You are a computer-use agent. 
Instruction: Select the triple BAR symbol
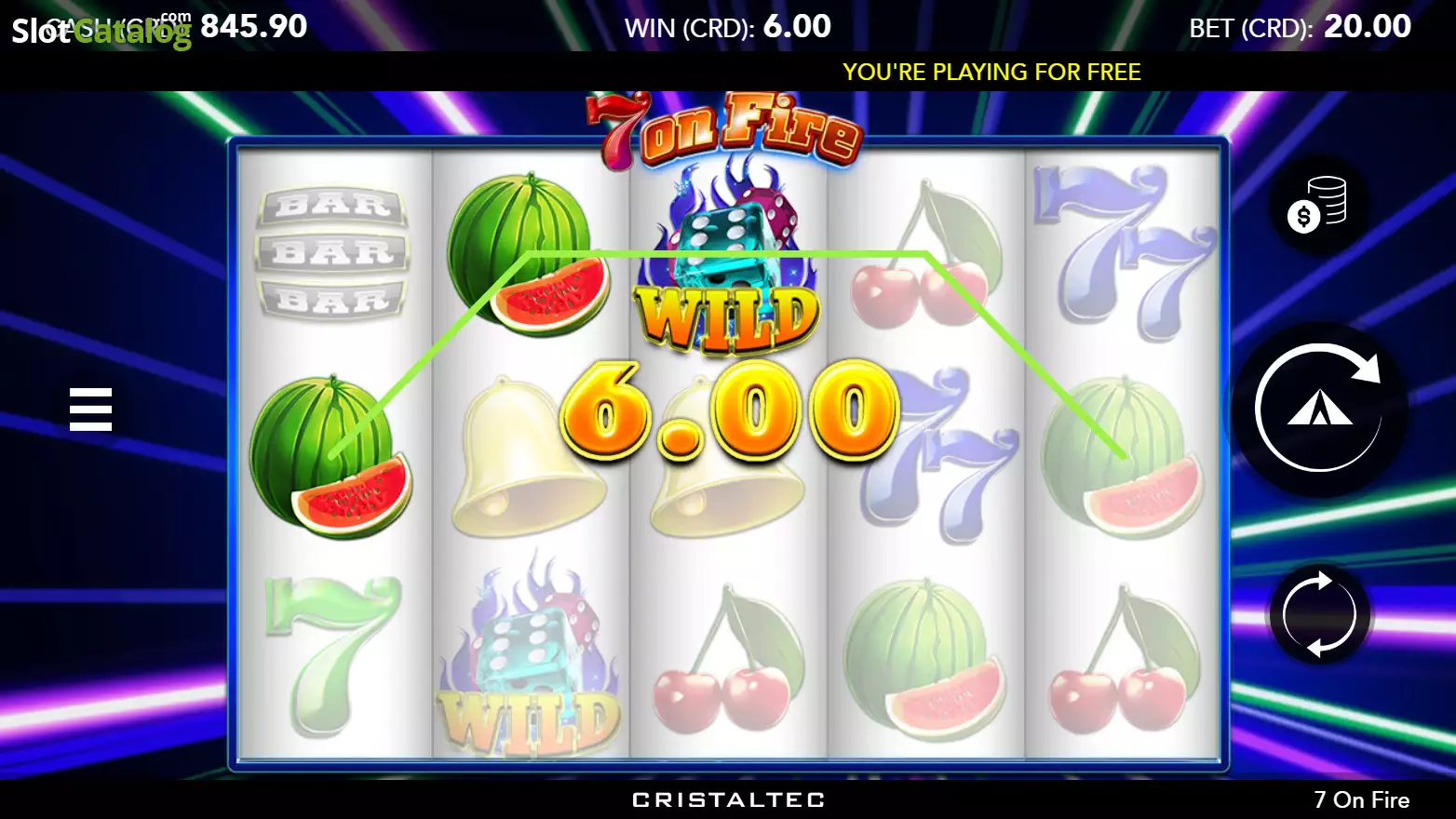coord(333,251)
